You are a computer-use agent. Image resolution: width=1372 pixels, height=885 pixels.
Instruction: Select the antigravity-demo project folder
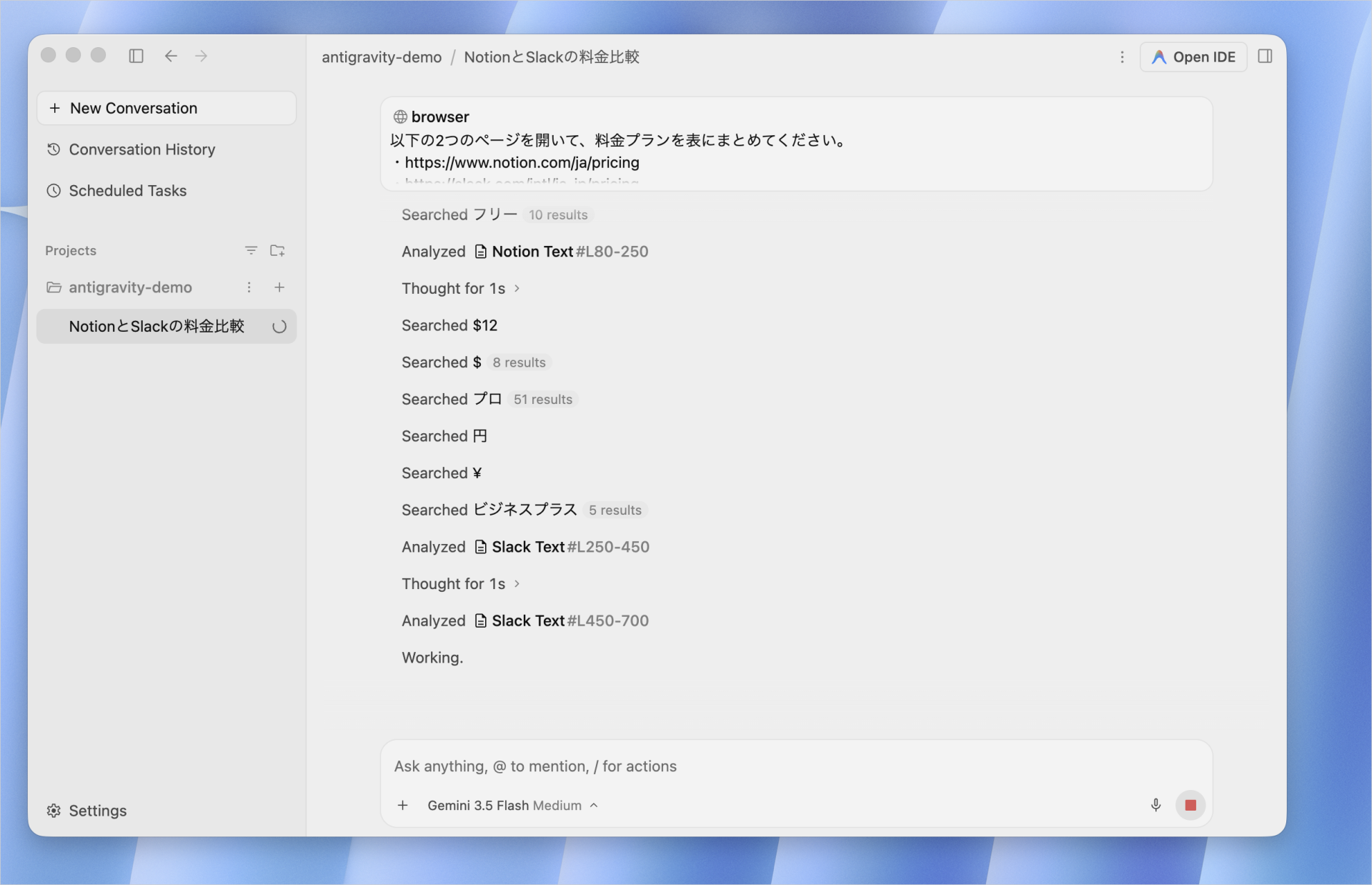click(130, 287)
